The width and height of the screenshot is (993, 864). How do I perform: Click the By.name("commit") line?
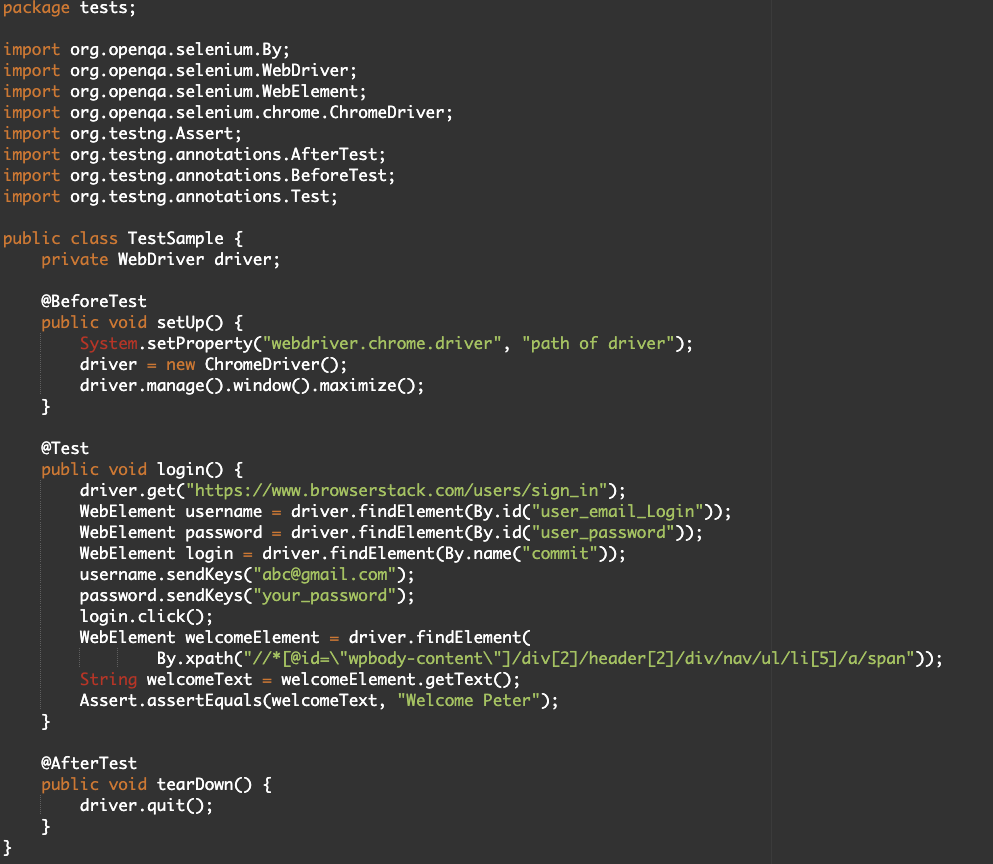[x=353, y=554]
